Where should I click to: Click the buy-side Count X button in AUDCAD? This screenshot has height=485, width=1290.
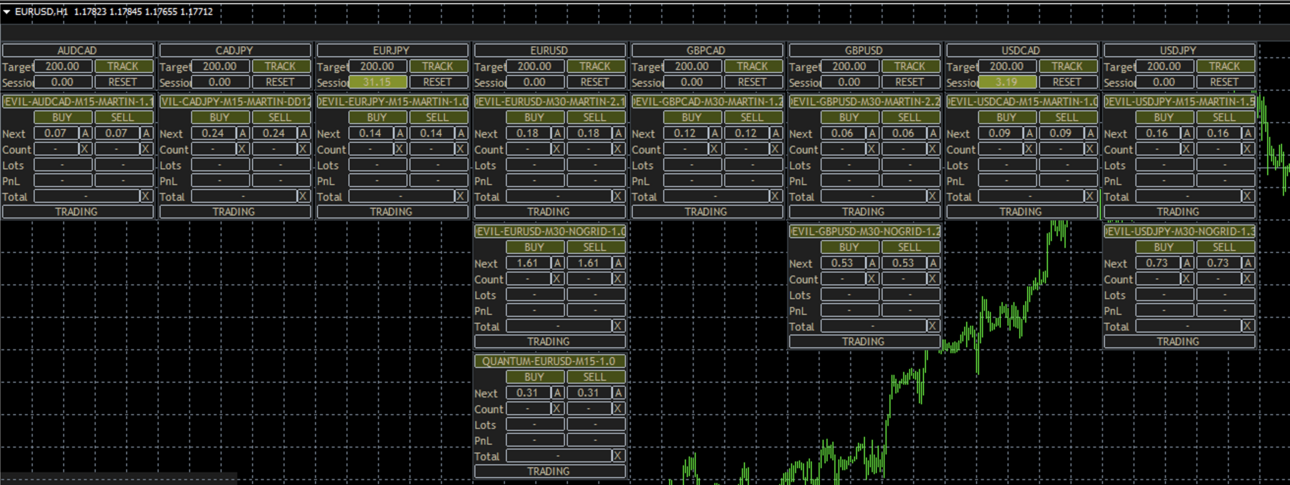pyautogui.click(x=85, y=149)
